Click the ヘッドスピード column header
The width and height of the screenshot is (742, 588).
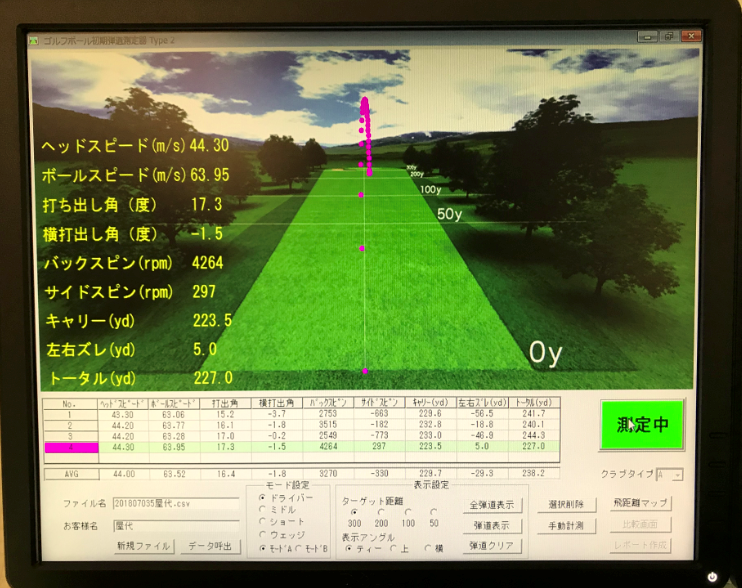[x=123, y=404]
